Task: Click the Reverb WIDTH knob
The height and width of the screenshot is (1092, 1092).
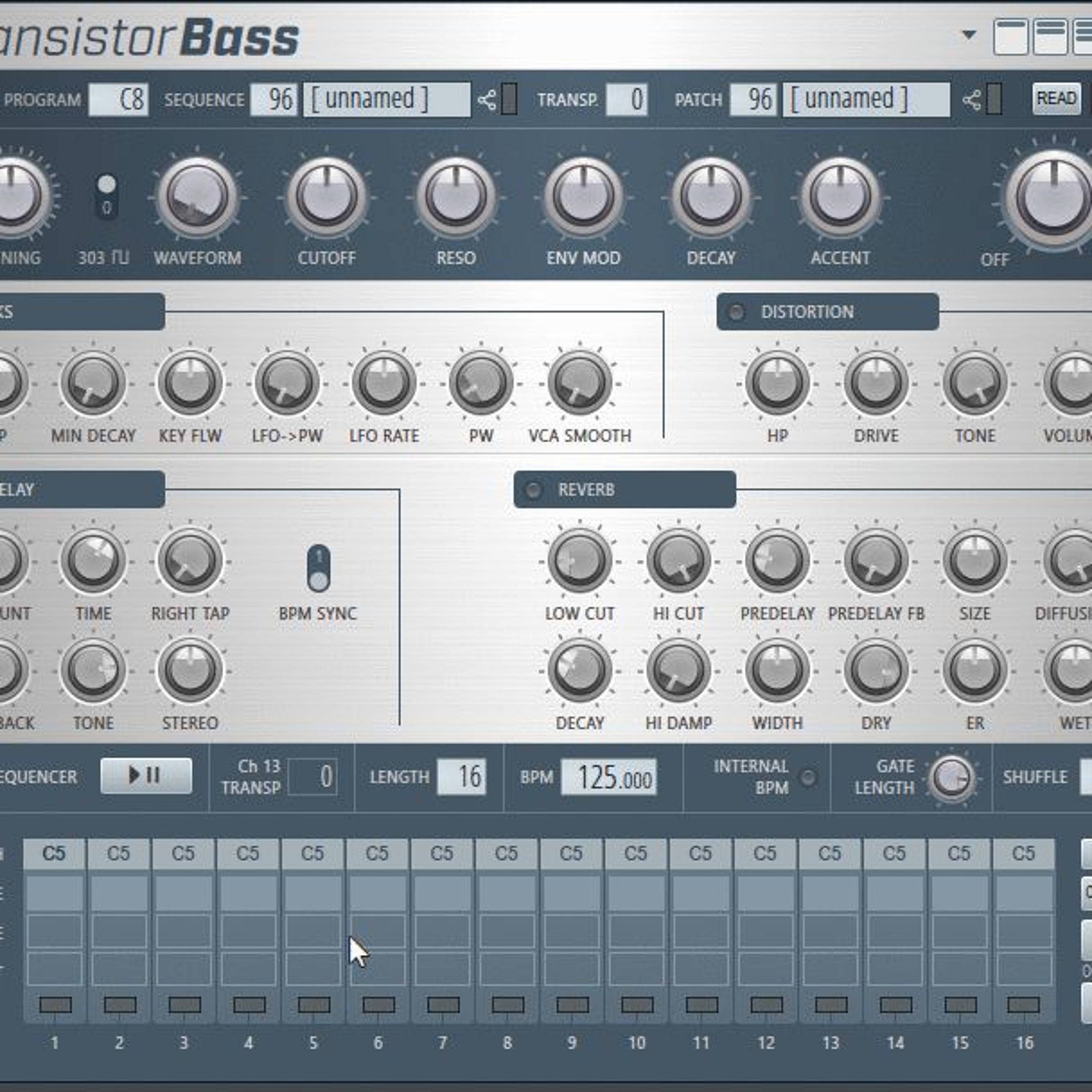Action: pos(777,670)
